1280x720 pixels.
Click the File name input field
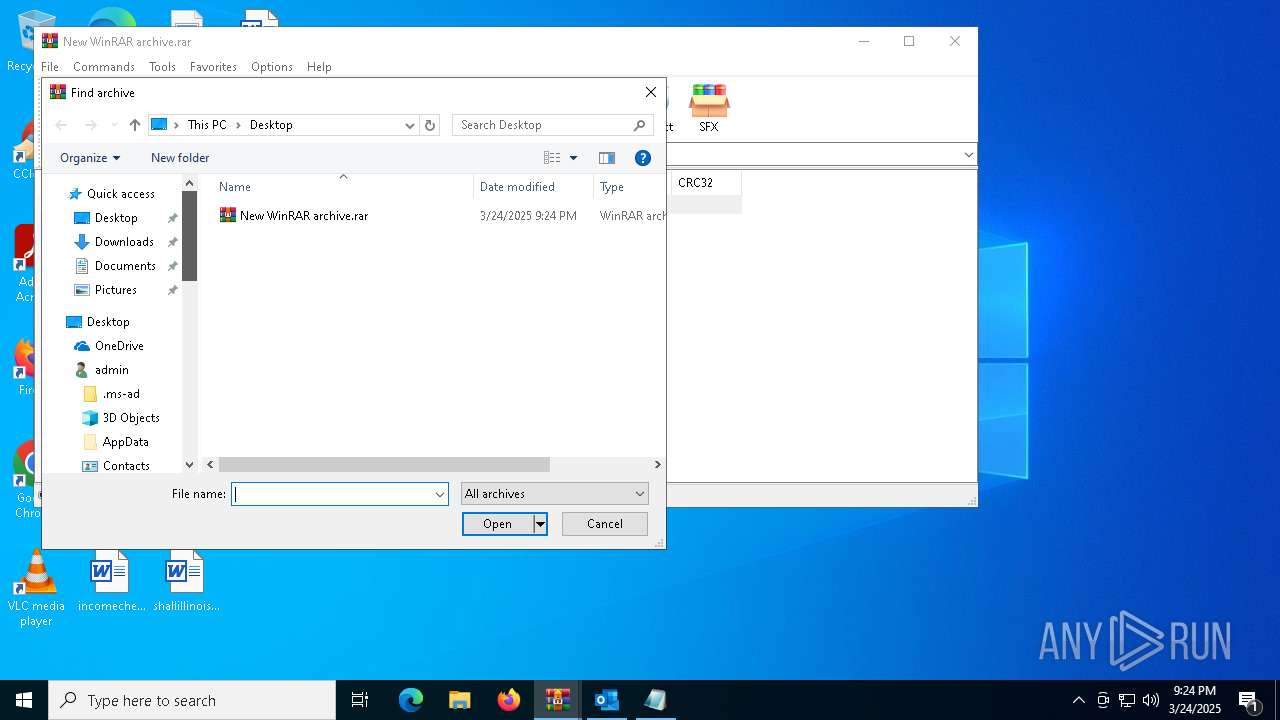332,494
